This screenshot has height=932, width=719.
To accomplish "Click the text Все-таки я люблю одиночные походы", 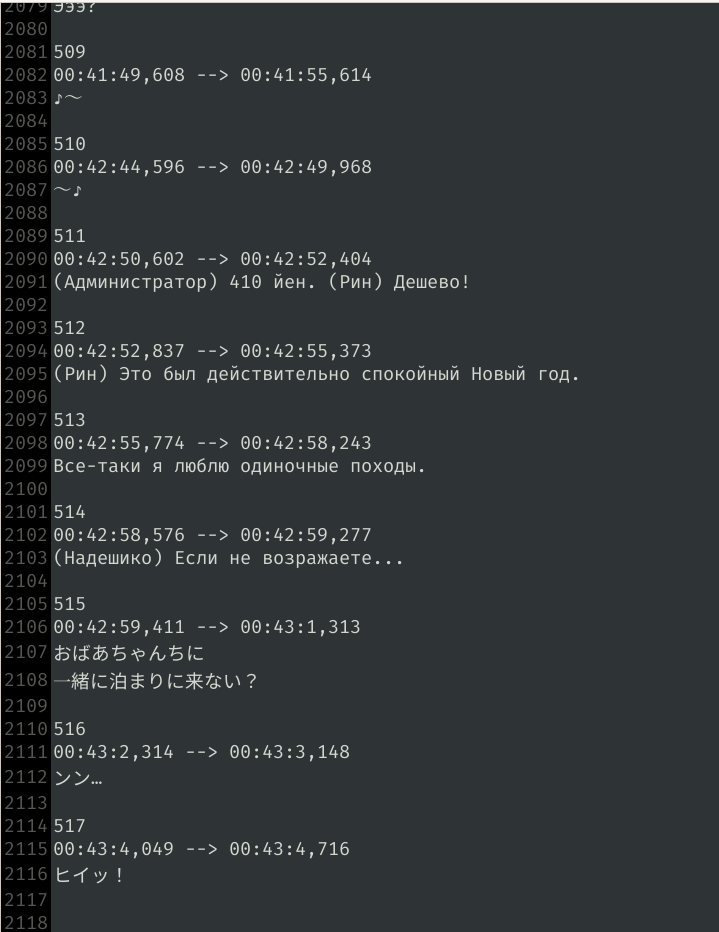I will [239, 467].
